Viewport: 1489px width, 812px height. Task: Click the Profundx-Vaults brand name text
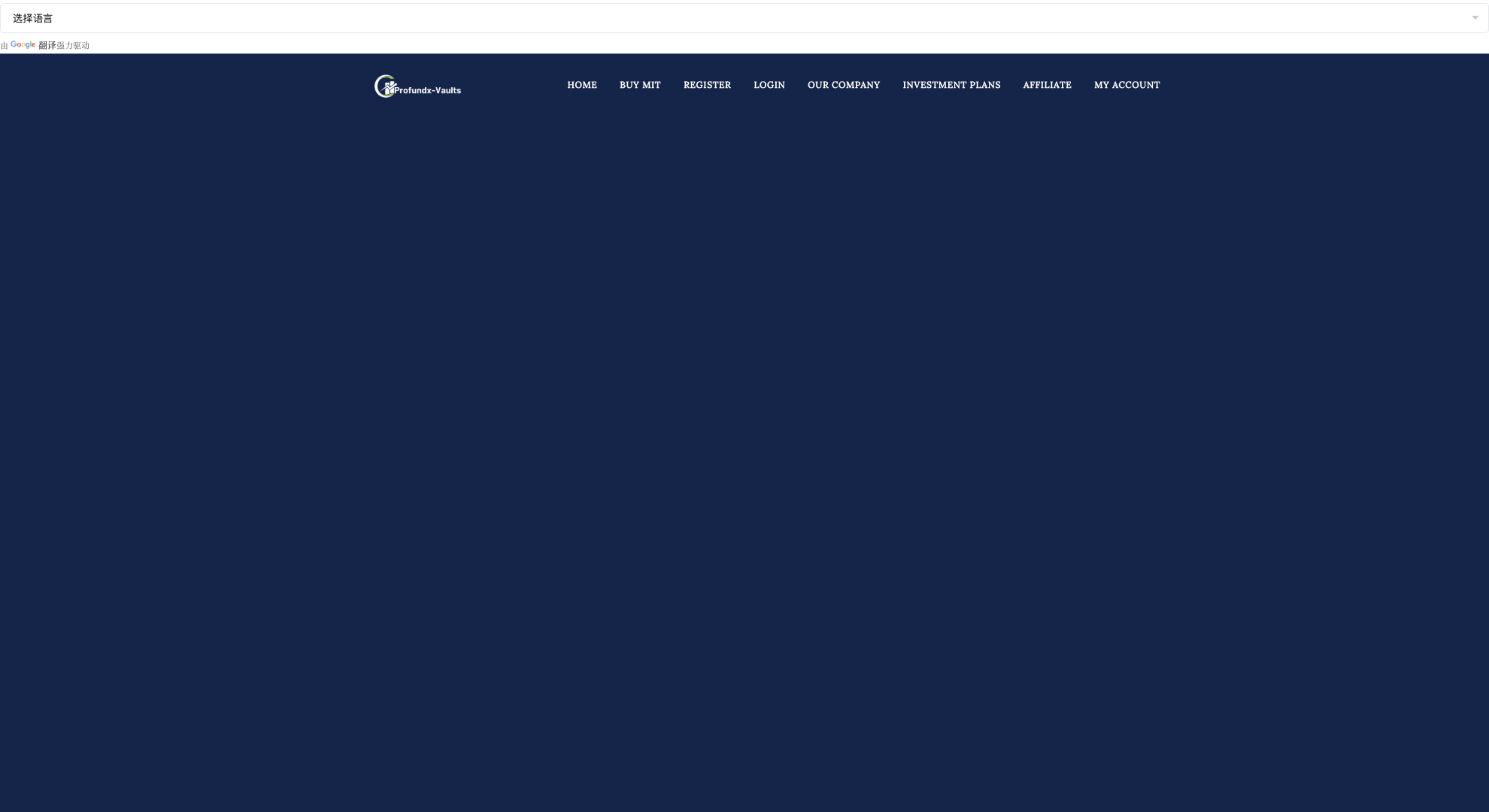click(x=428, y=90)
